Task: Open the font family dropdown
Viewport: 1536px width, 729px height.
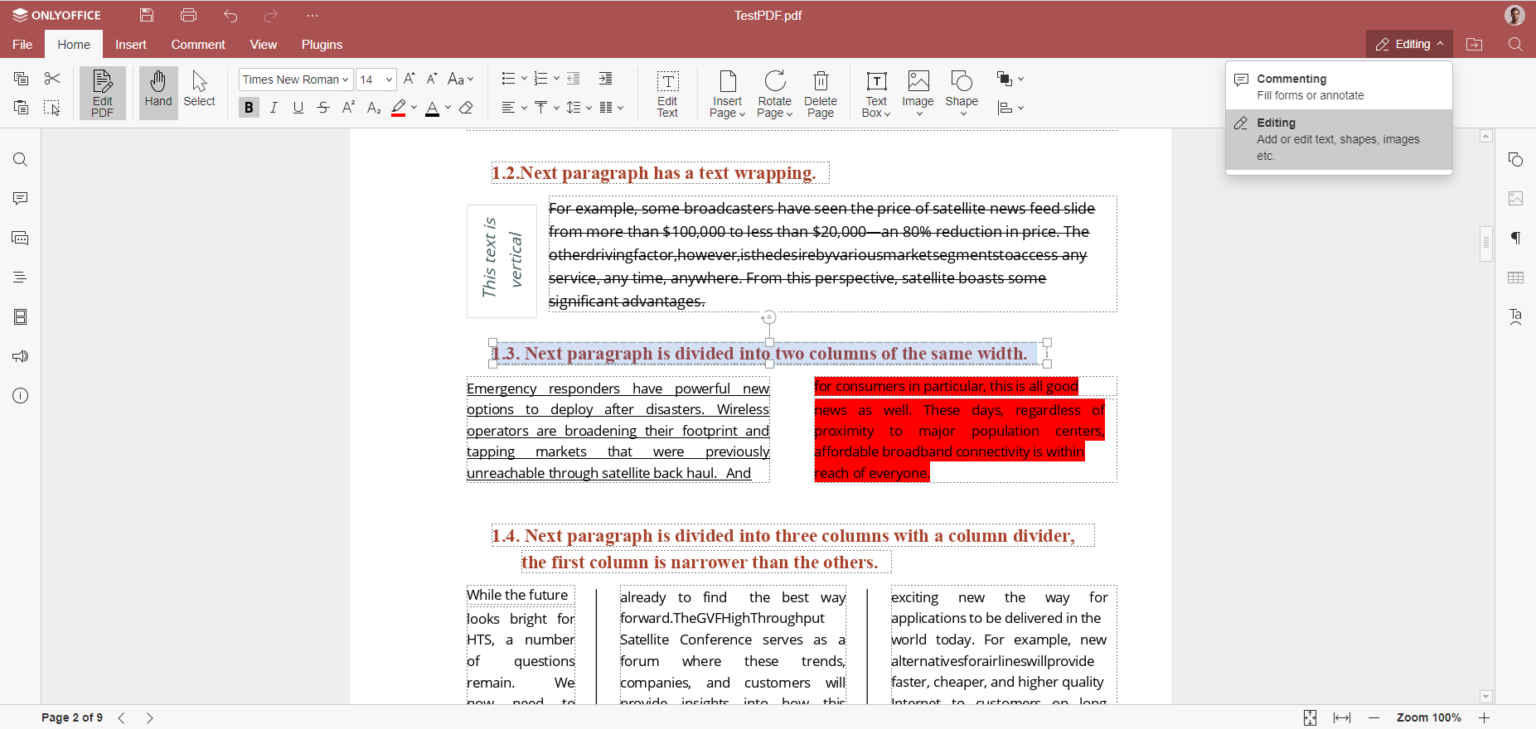Action: click(x=295, y=79)
